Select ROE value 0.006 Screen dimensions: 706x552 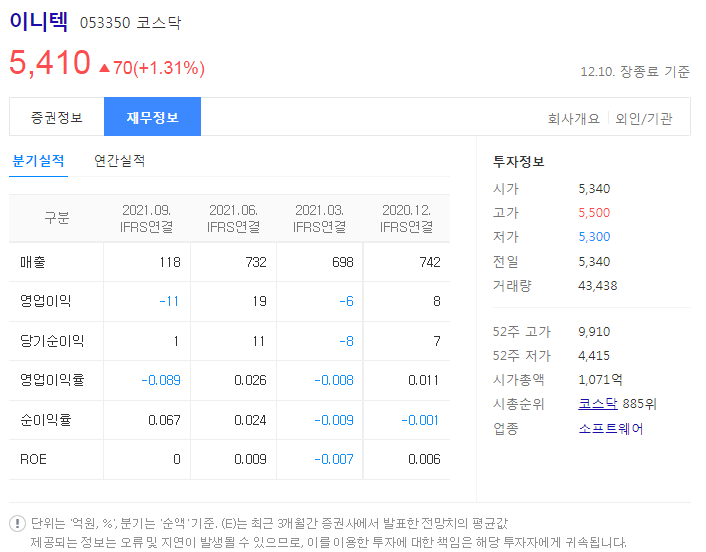coord(424,459)
